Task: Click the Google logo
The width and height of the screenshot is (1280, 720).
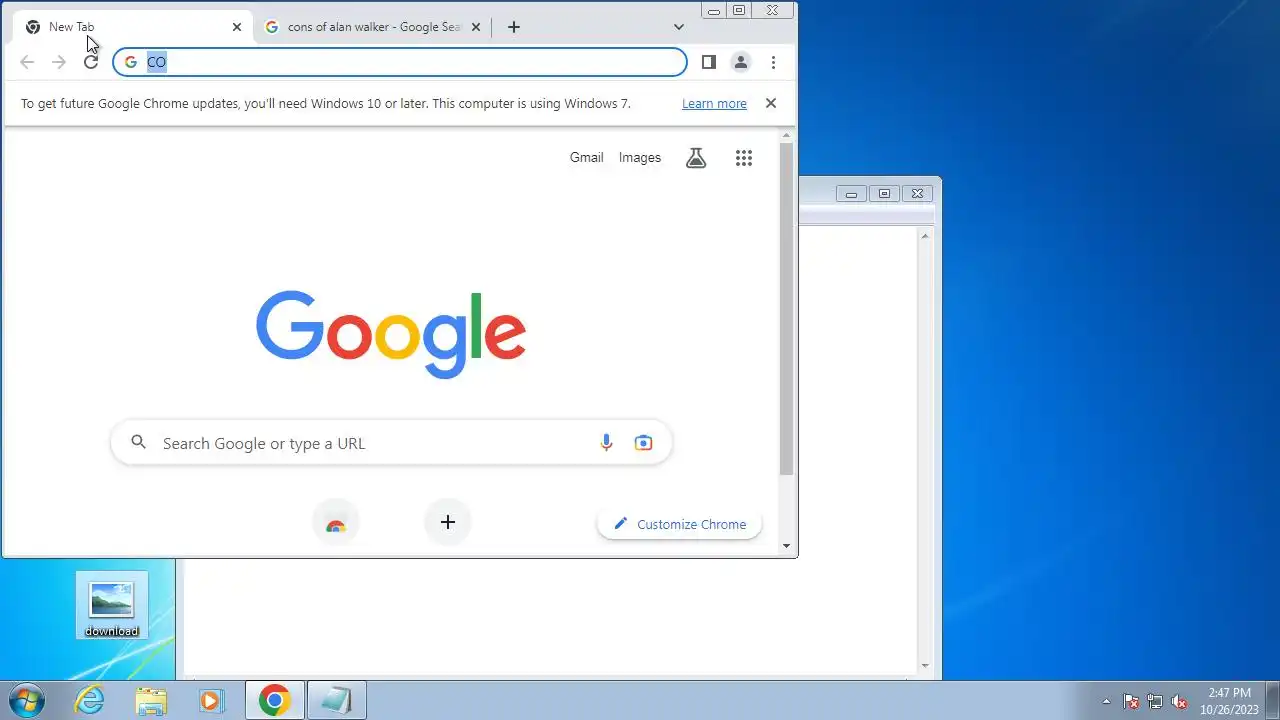Action: [x=391, y=334]
